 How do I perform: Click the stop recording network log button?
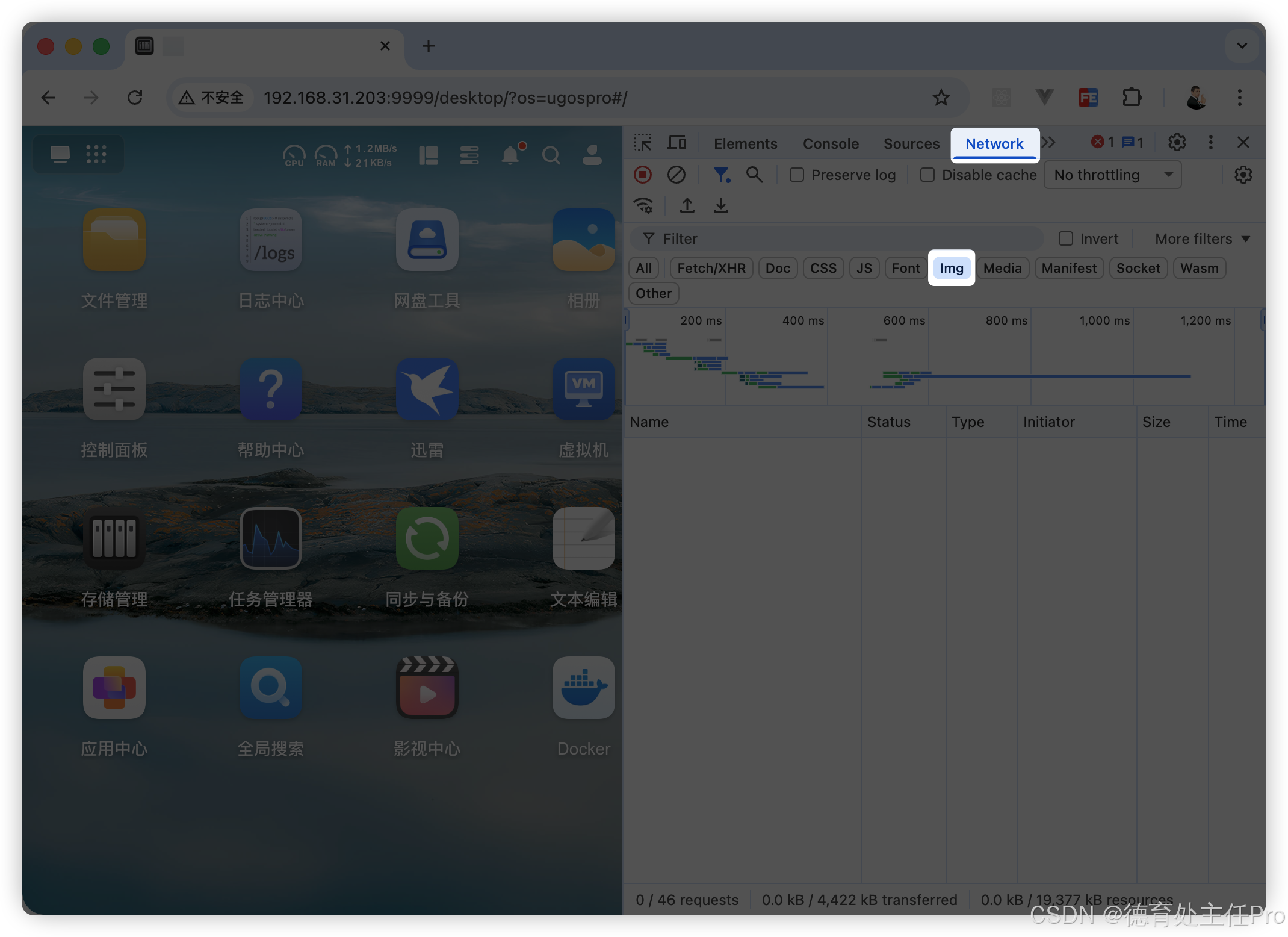(642, 175)
